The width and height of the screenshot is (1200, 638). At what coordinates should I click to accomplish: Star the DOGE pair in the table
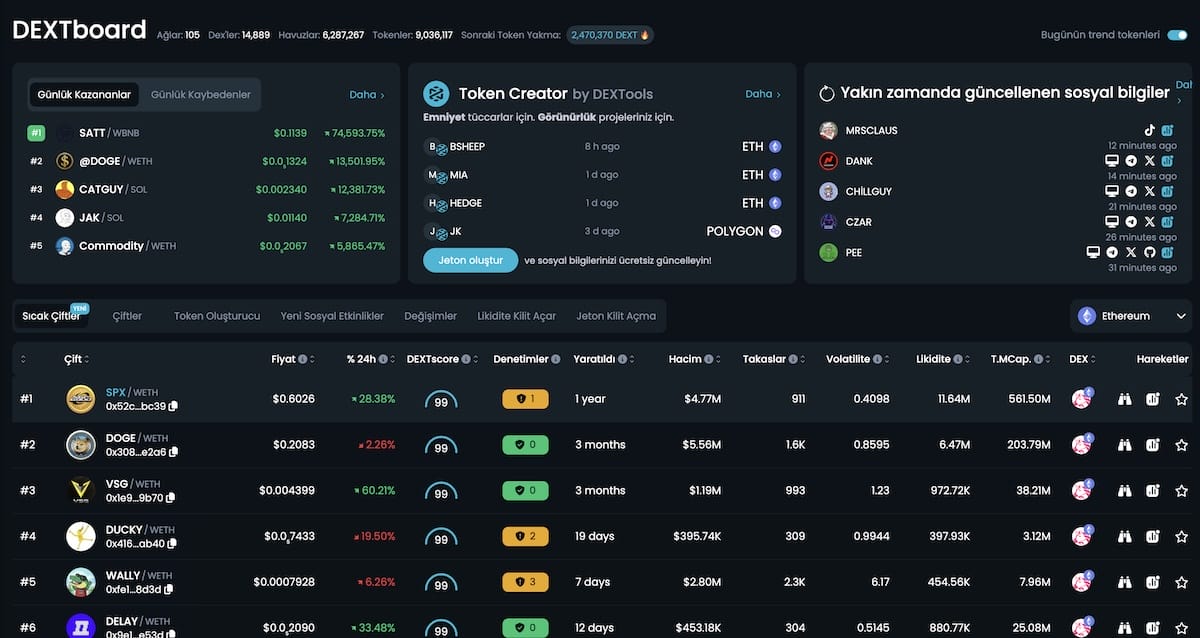point(1181,445)
